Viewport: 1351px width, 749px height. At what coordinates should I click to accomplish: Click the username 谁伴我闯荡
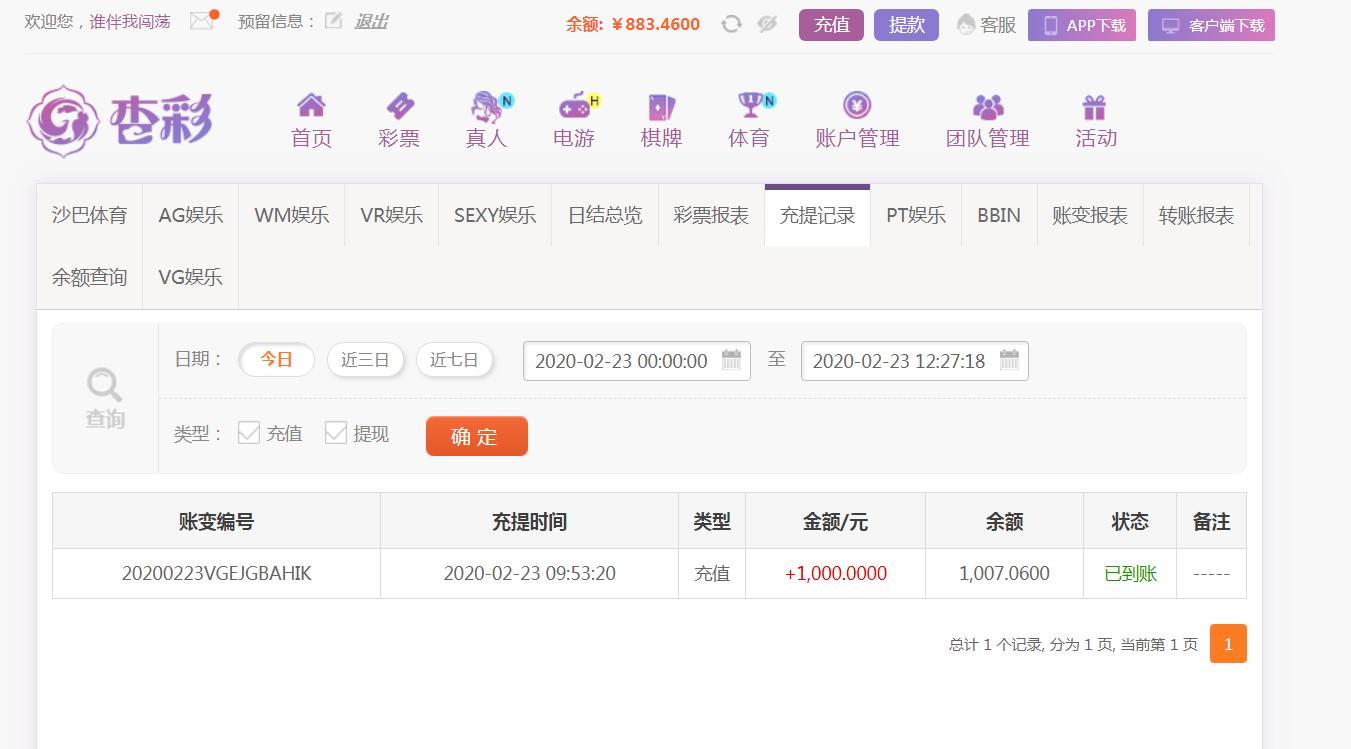[x=130, y=21]
